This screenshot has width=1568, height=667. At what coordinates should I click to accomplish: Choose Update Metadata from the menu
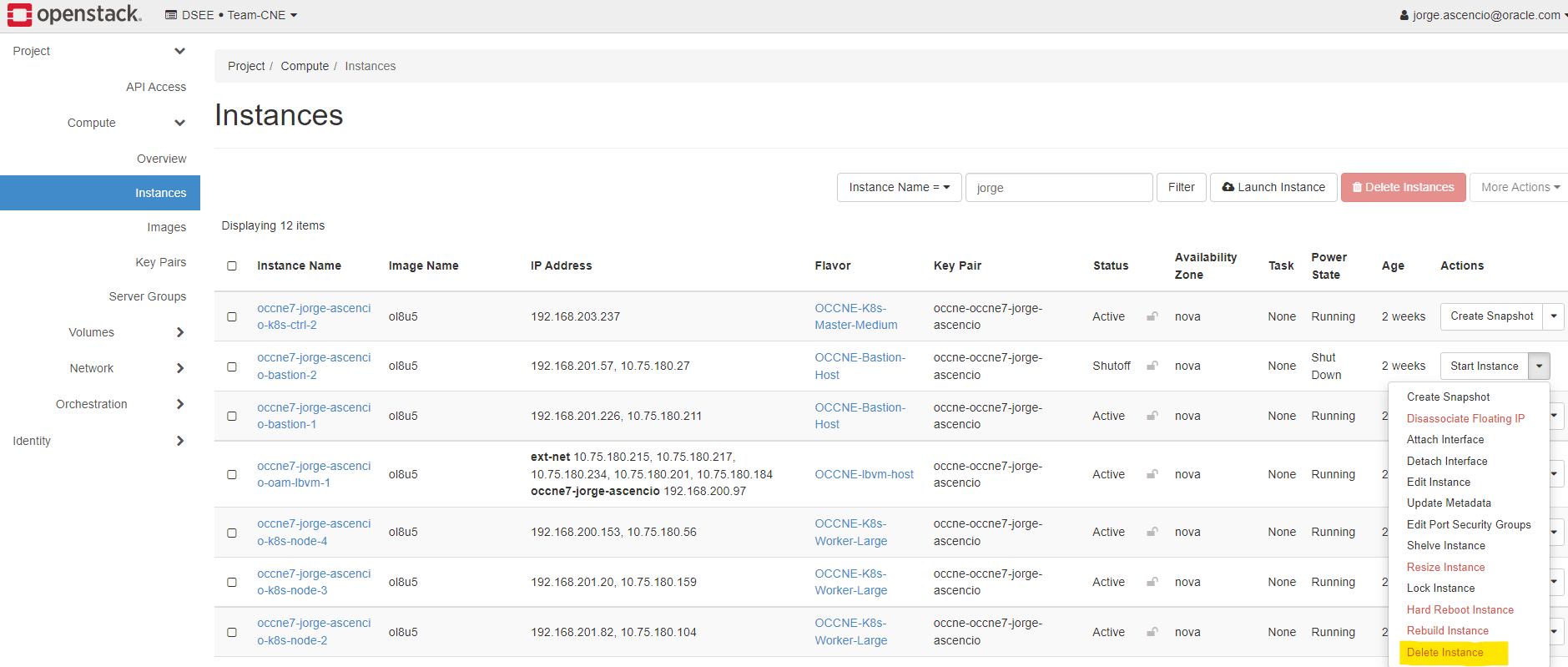coord(1449,503)
